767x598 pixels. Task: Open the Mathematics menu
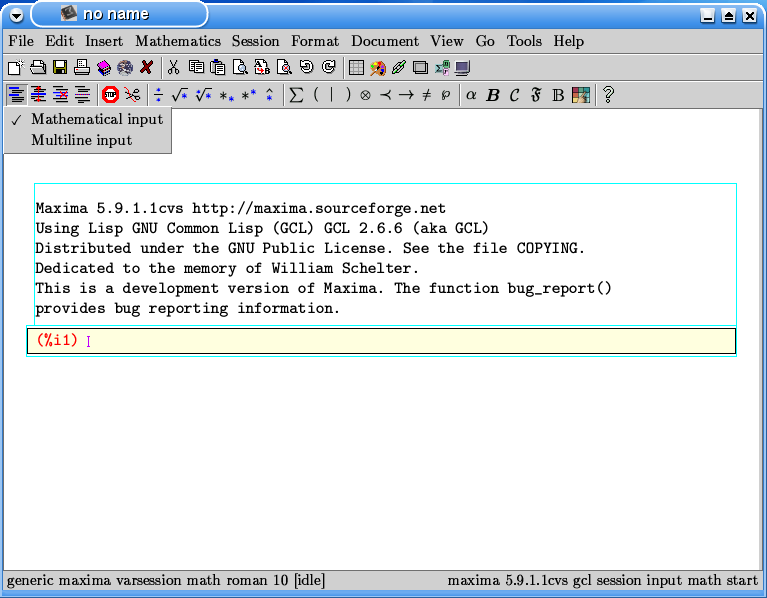pos(178,41)
